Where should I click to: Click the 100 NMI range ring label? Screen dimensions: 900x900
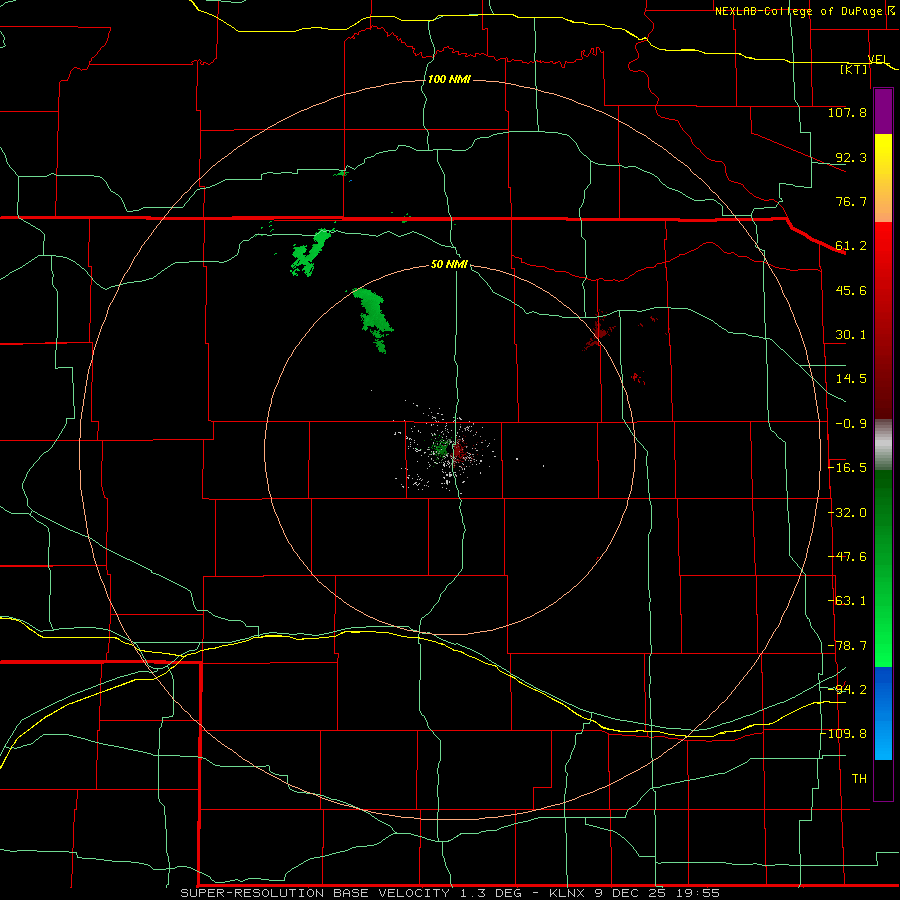(449, 79)
